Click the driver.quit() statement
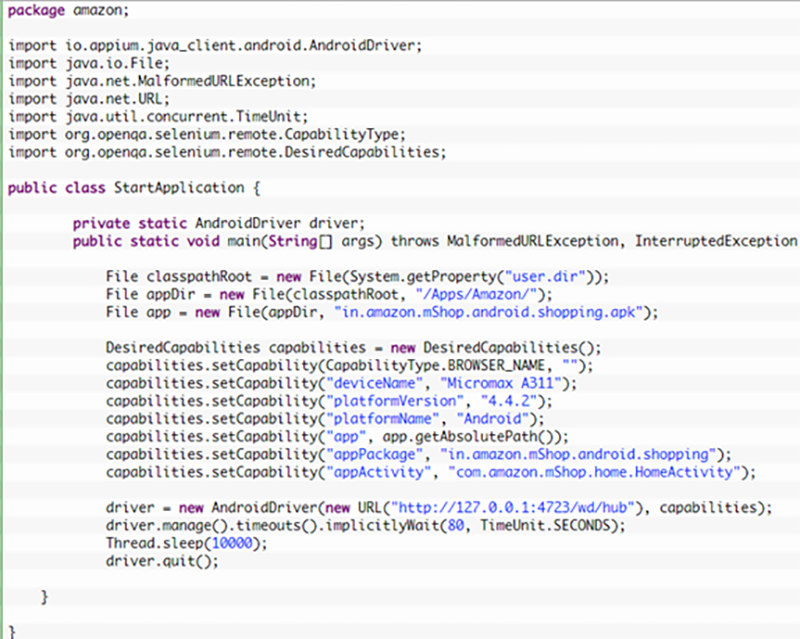 point(162,561)
